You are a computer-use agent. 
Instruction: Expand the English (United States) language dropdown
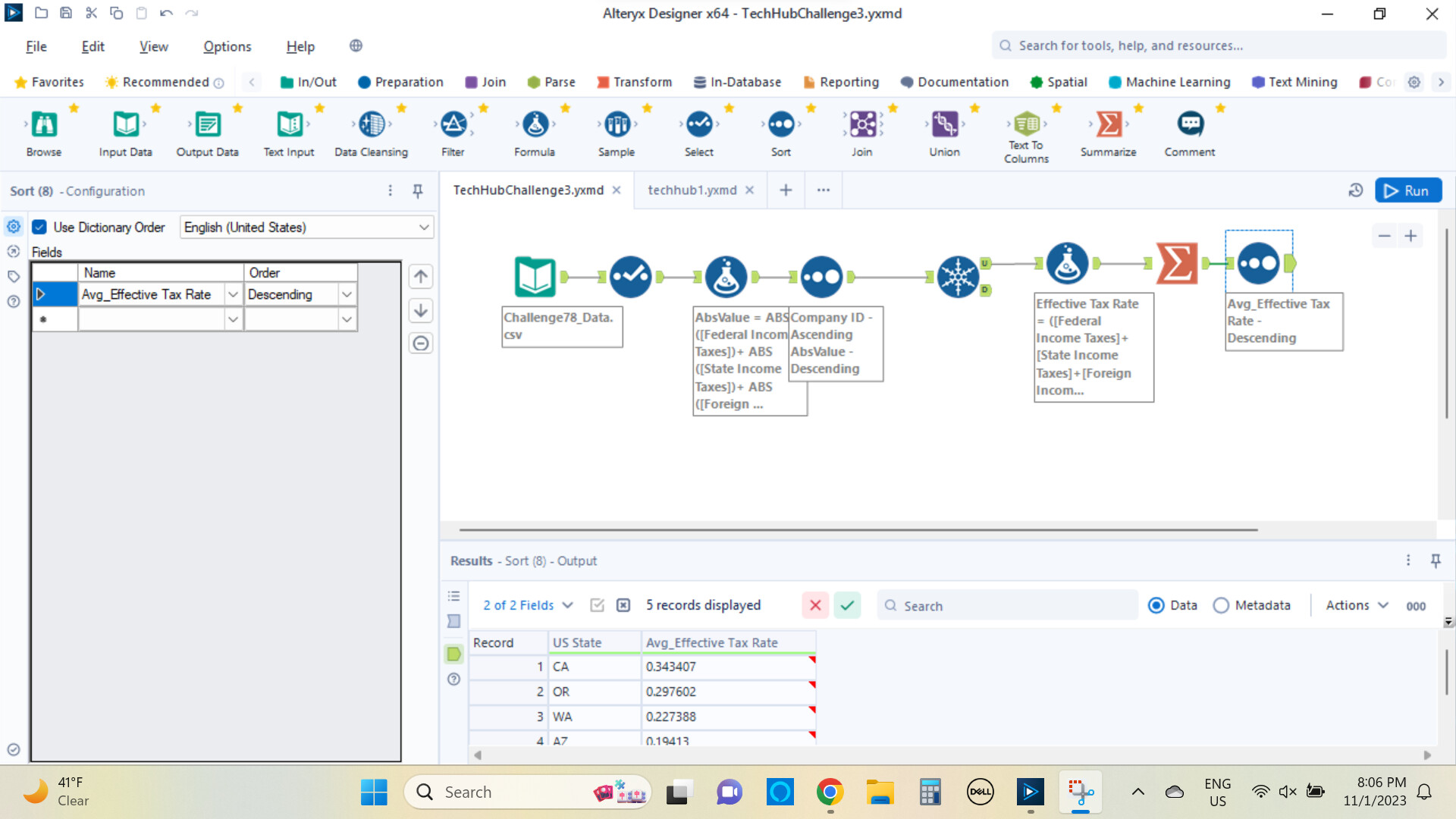click(x=423, y=227)
